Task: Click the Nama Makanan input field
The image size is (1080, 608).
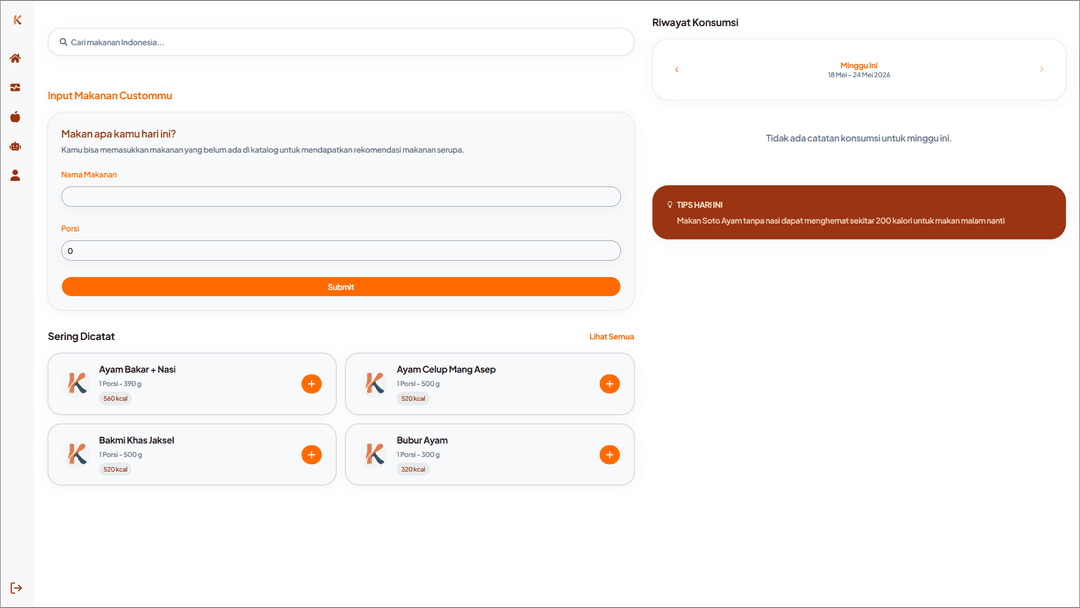Action: [341, 196]
